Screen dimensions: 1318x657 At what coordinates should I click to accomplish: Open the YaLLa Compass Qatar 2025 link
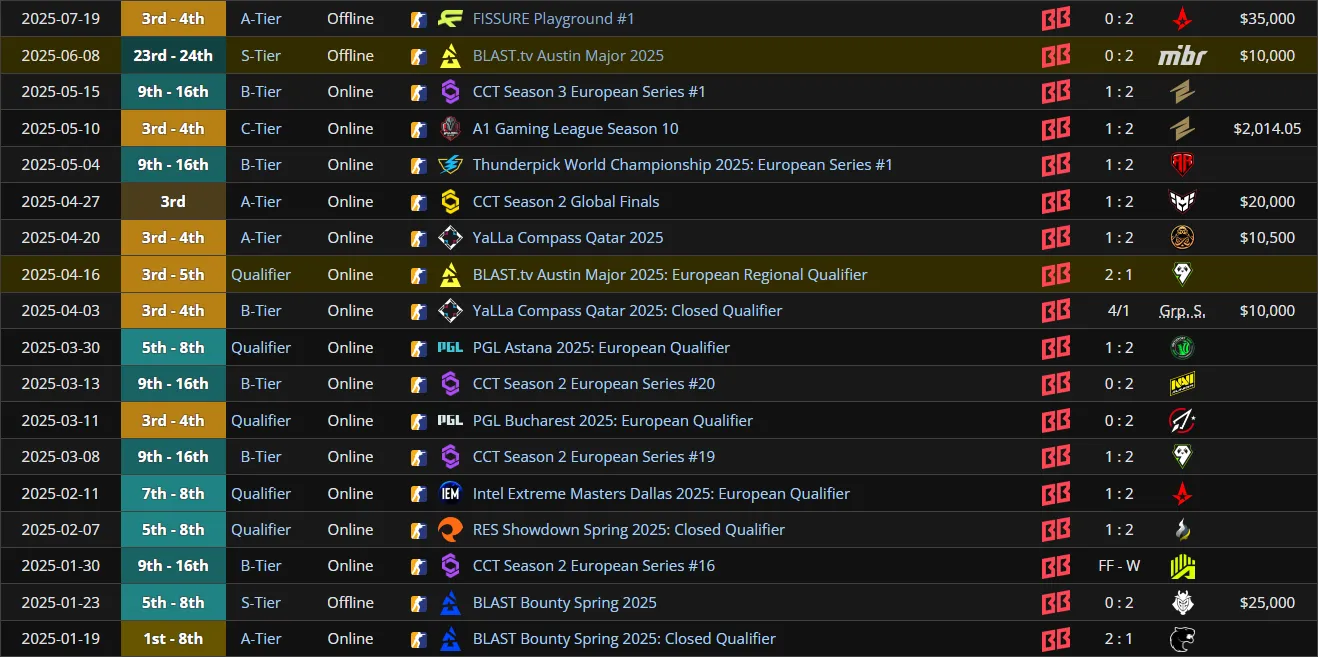tap(568, 238)
